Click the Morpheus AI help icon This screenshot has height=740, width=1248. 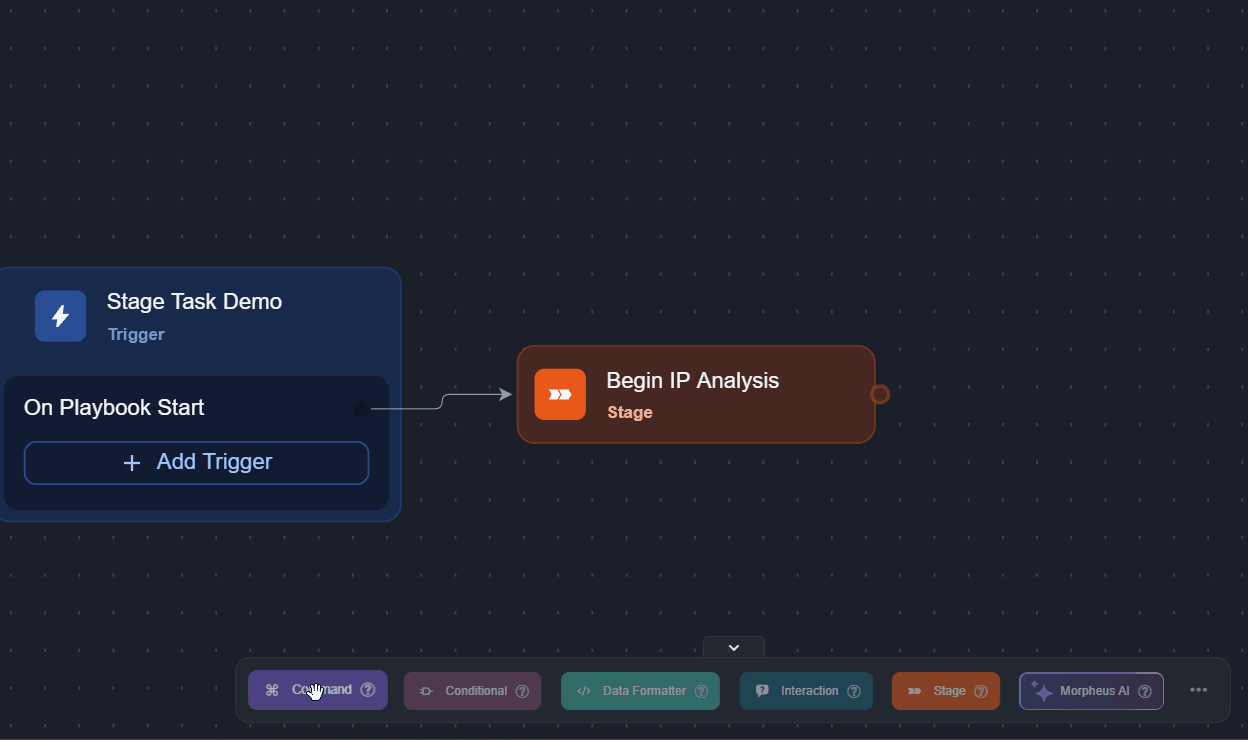(1145, 691)
